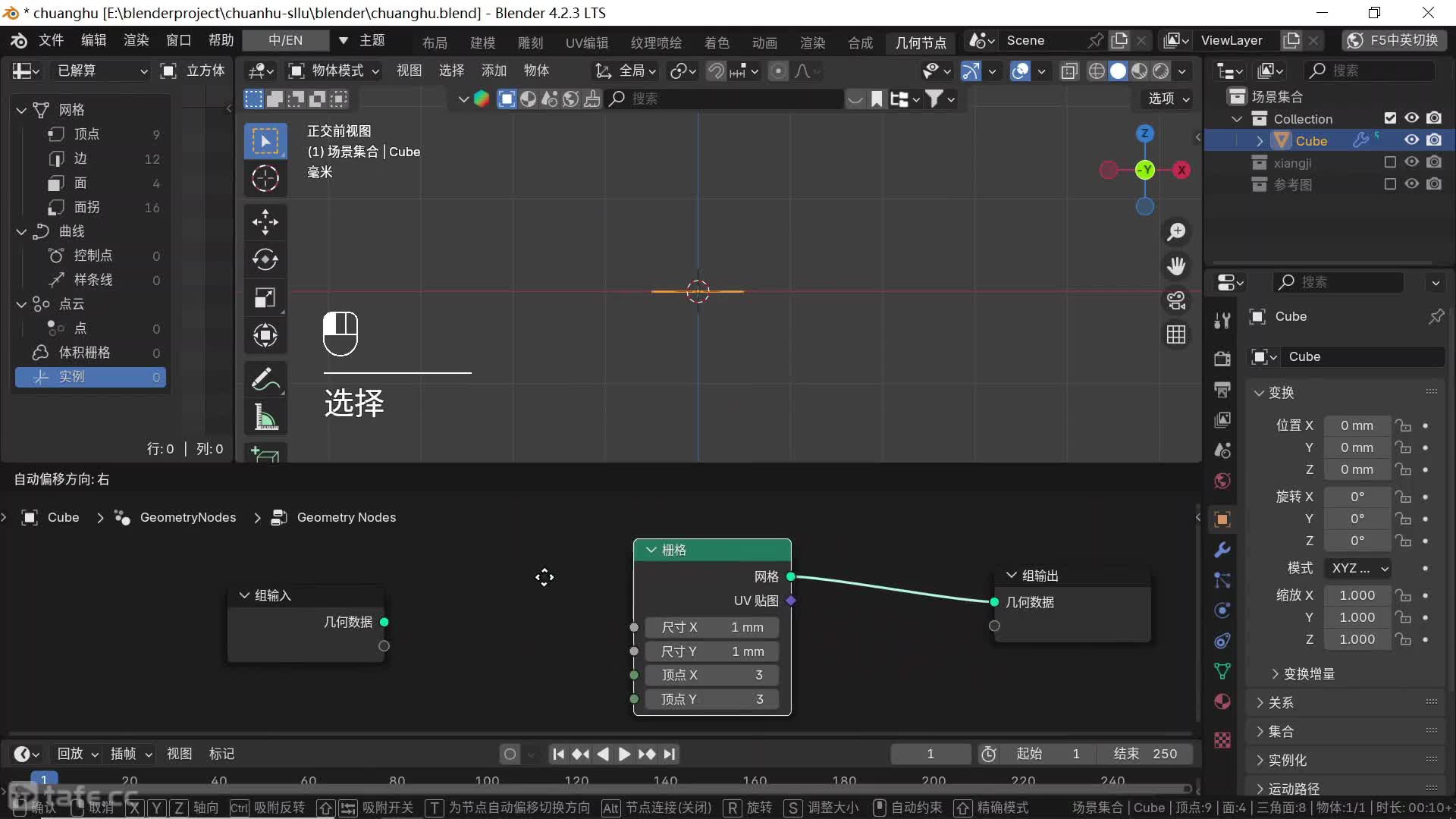This screenshot has height=819, width=1456.
Task: Select the 3D cursor tool
Action: (x=265, y=179)
